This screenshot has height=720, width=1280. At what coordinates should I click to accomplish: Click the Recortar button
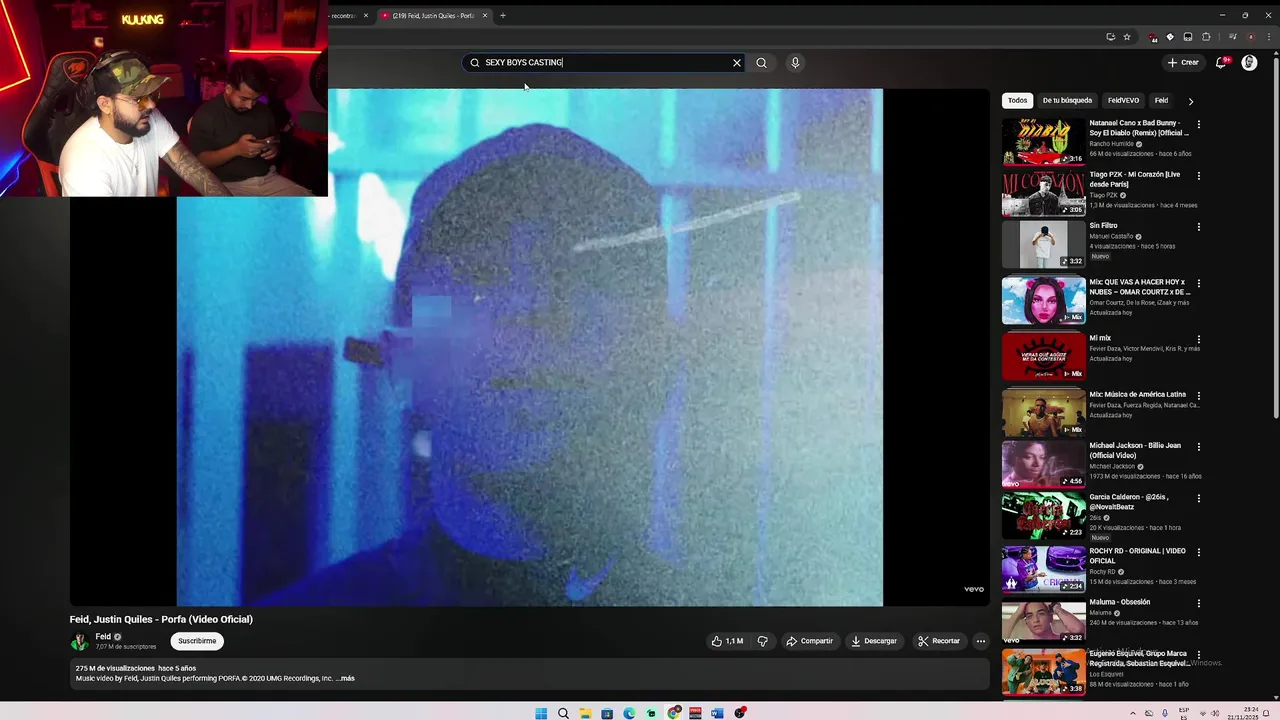point(939,641)
